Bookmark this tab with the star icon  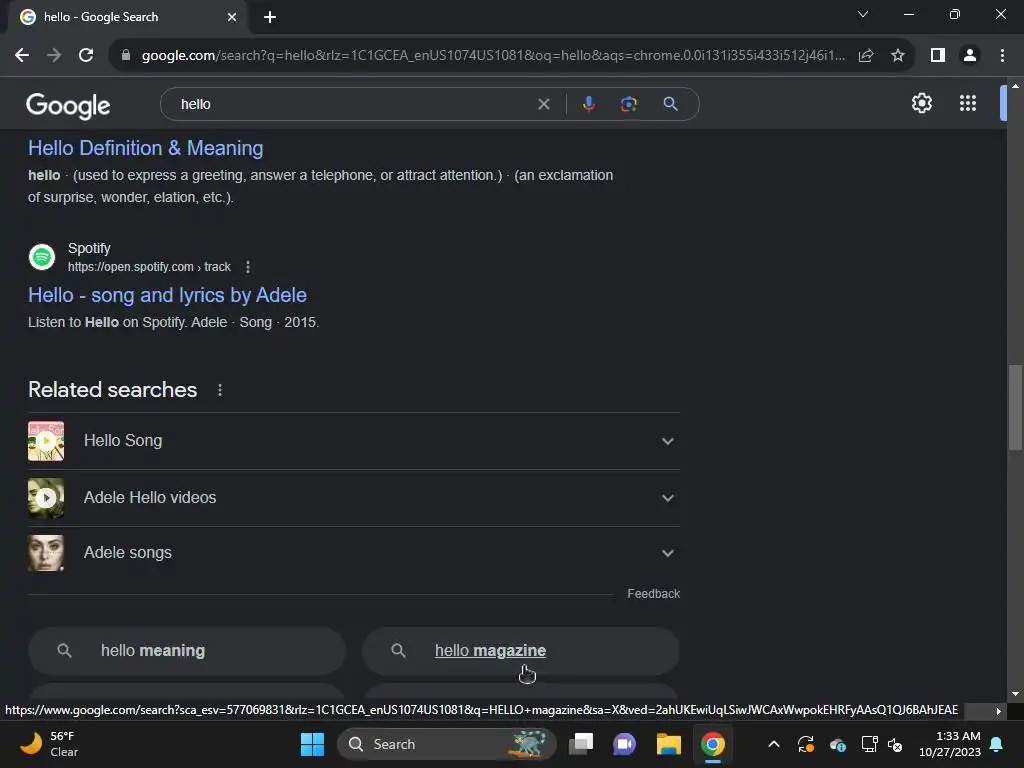(x=898, y=56)
